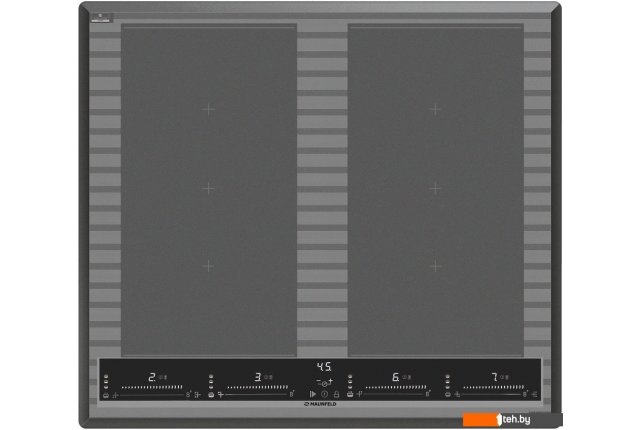Tap the pot icon beside the zone 7 slider
640x430 pixels.
click(x=446, y=396)
